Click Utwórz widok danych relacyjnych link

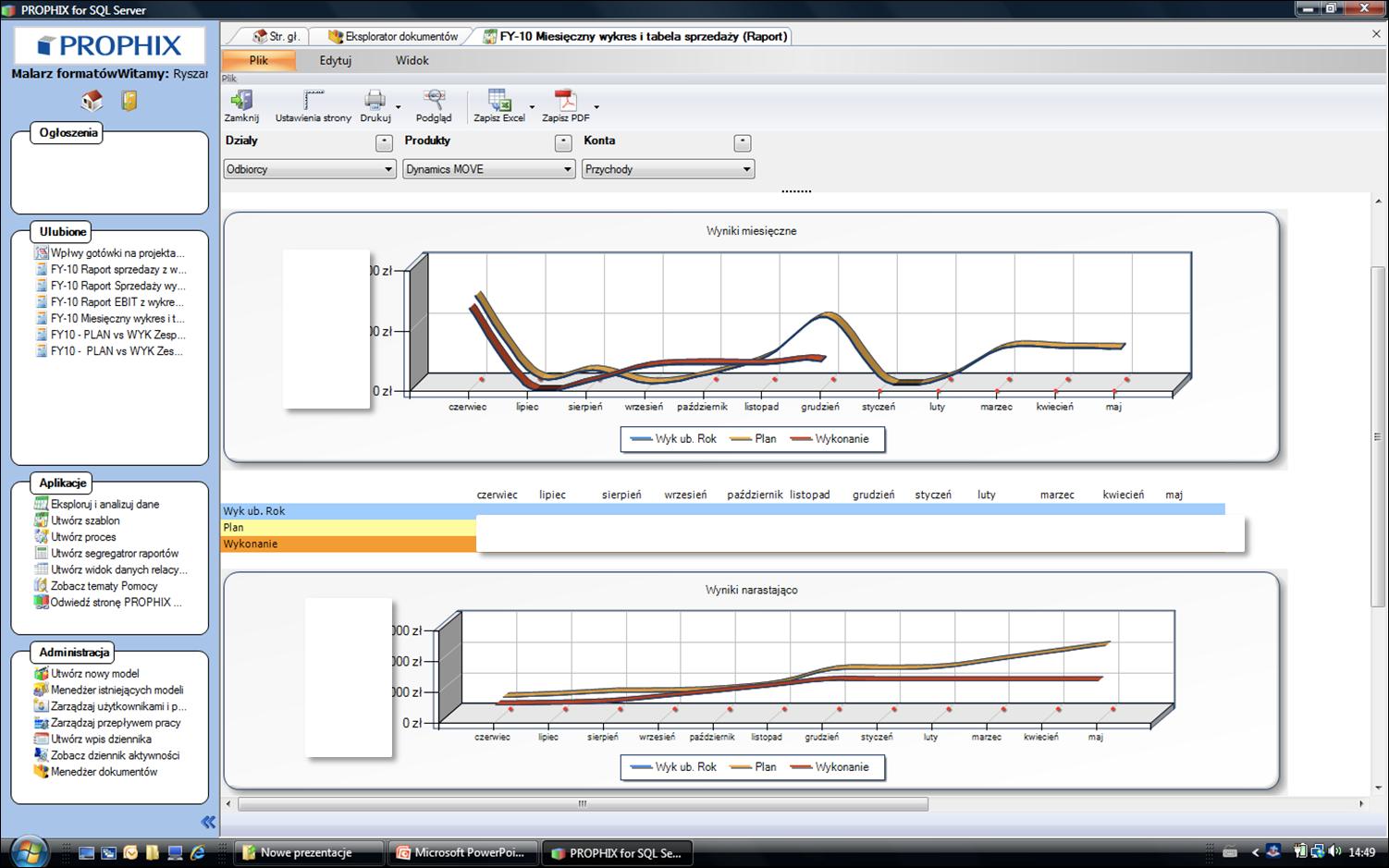(x=119, y=569)
